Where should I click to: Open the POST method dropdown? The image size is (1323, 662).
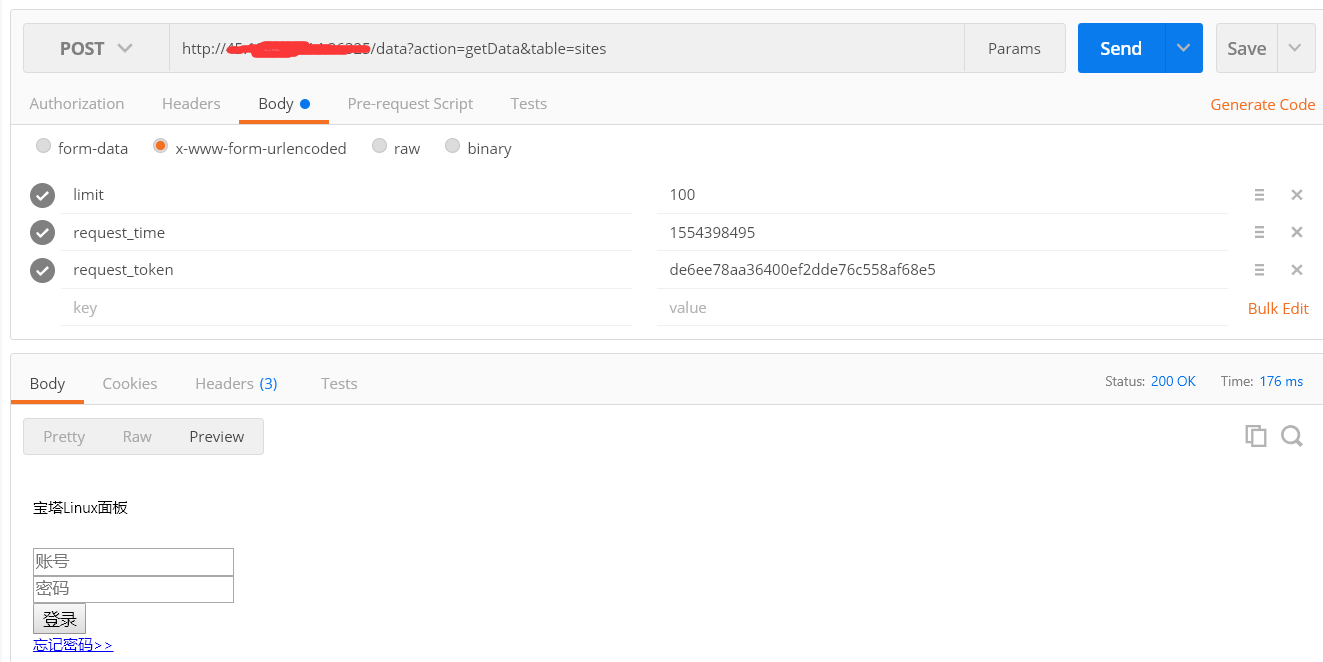(96, 48)
